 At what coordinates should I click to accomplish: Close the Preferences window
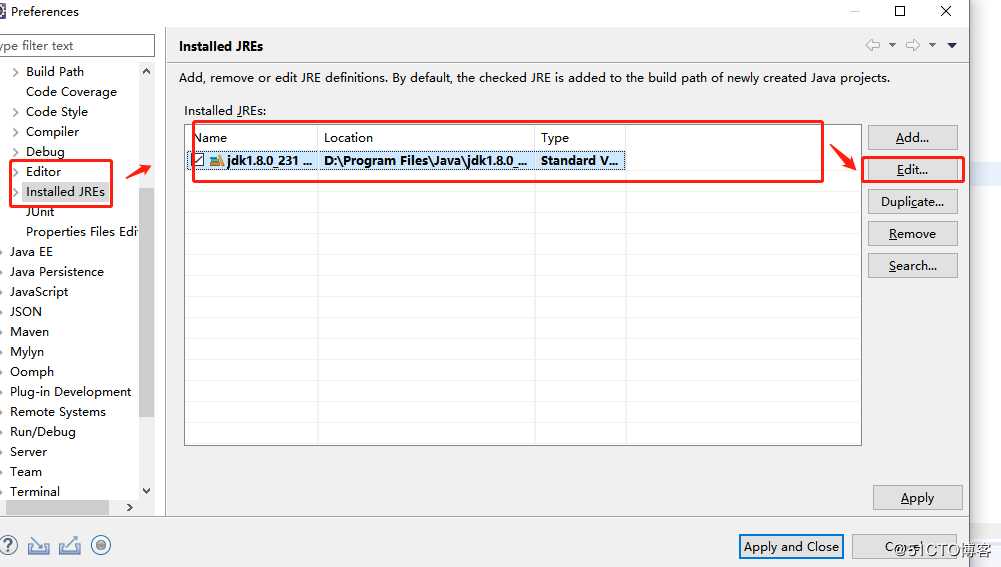tap(946, 11)
